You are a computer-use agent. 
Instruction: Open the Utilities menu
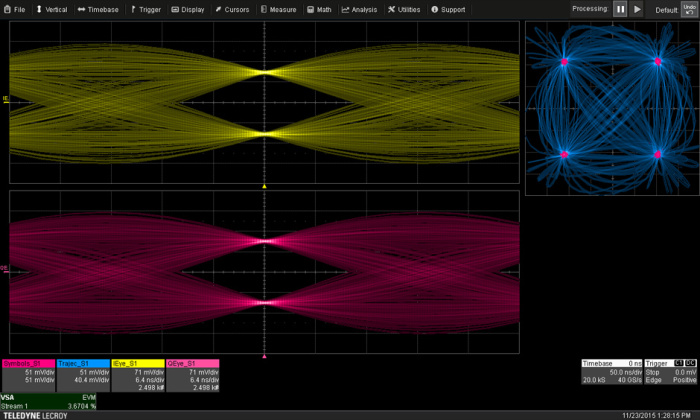405,9
